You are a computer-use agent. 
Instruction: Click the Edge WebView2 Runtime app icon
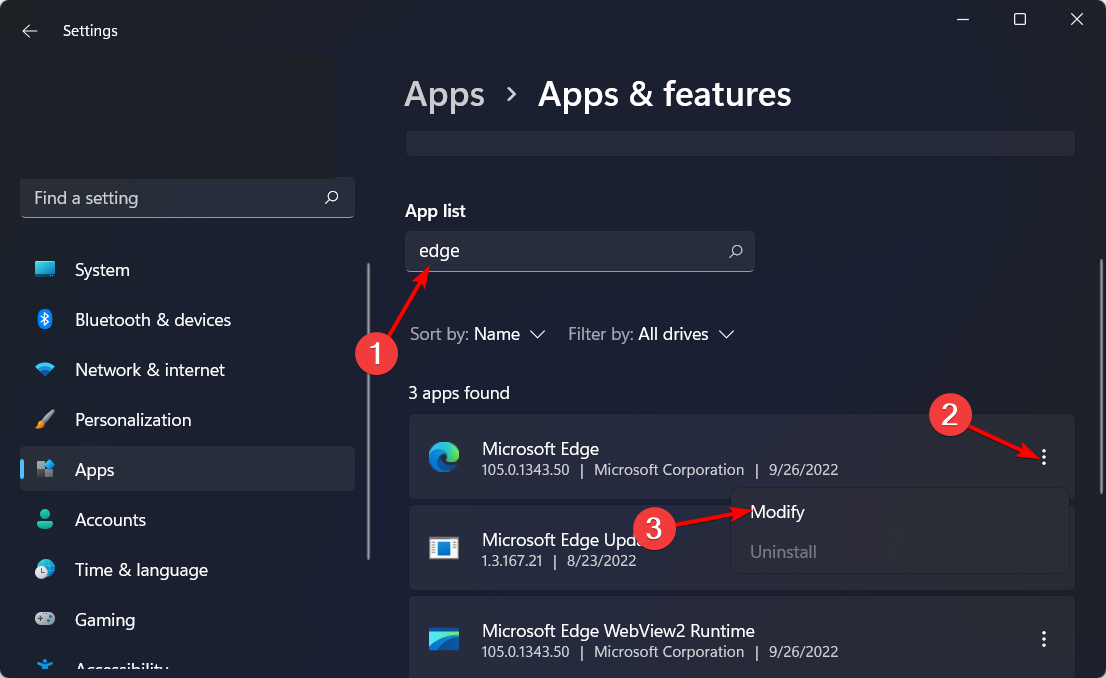click(x=444, y=639)
